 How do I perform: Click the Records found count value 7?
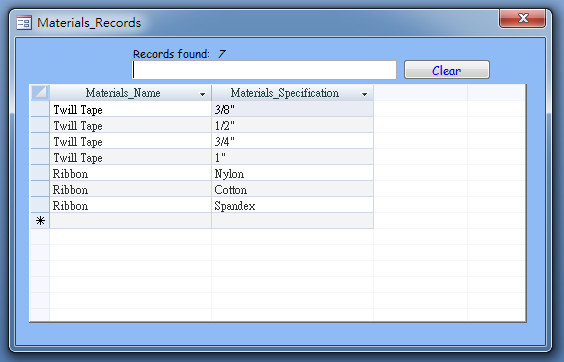(x=222, y=54)
